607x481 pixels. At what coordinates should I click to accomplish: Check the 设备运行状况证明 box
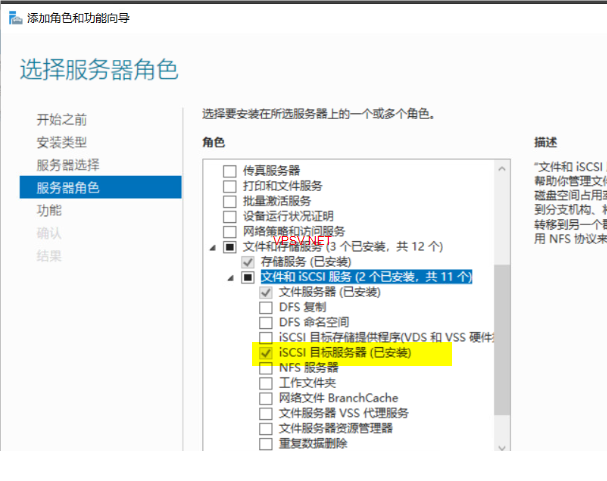pos(230,216)
